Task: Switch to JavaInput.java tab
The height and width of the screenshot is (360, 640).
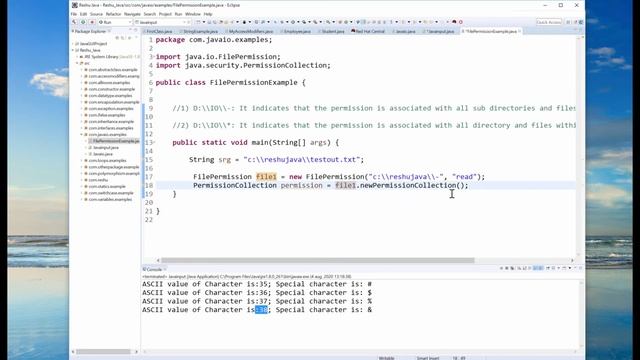Action: 440,31
